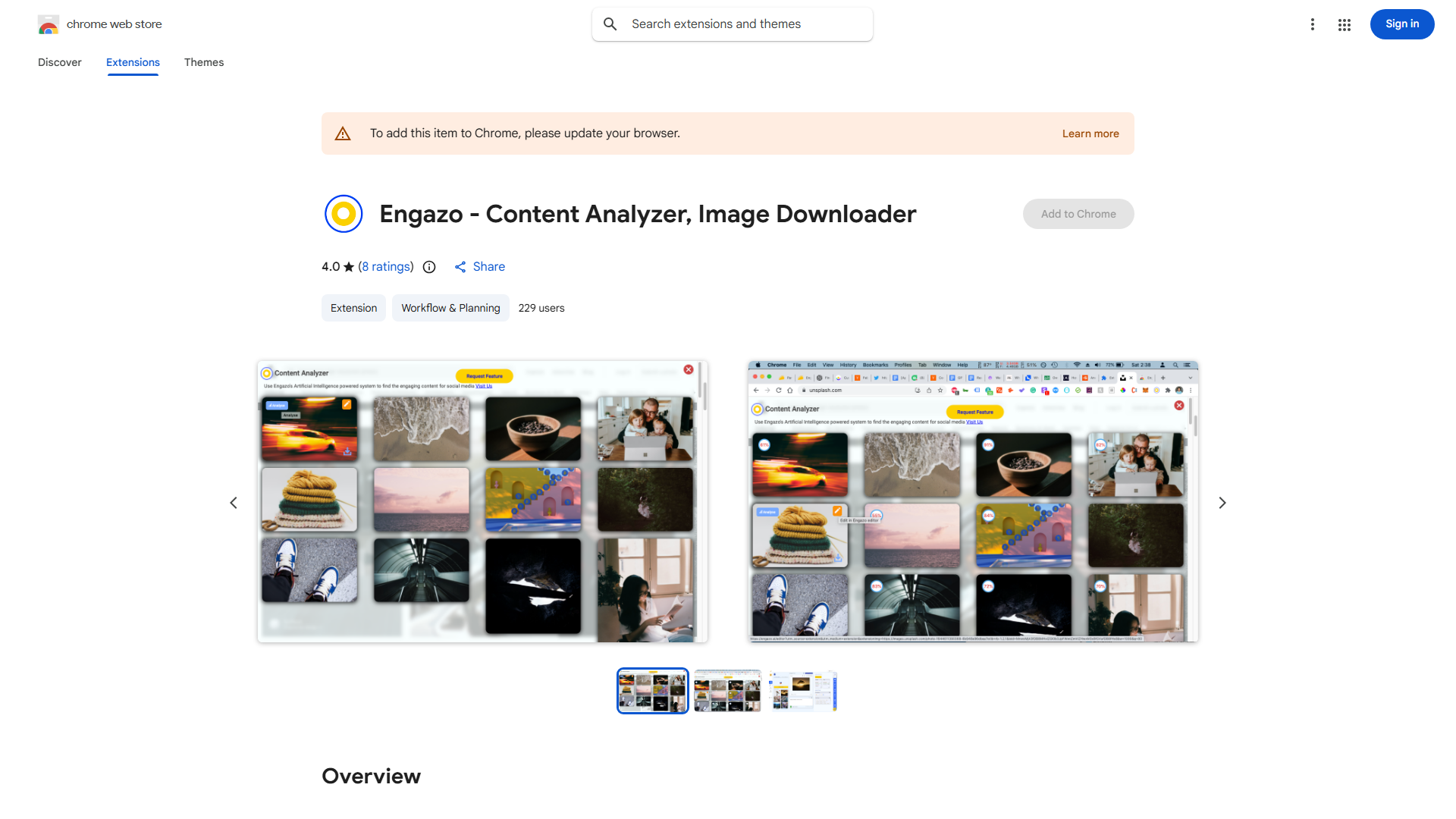Switch to the Themes tab
This screenshot has height=819, width=1456.
pos(203,62)
